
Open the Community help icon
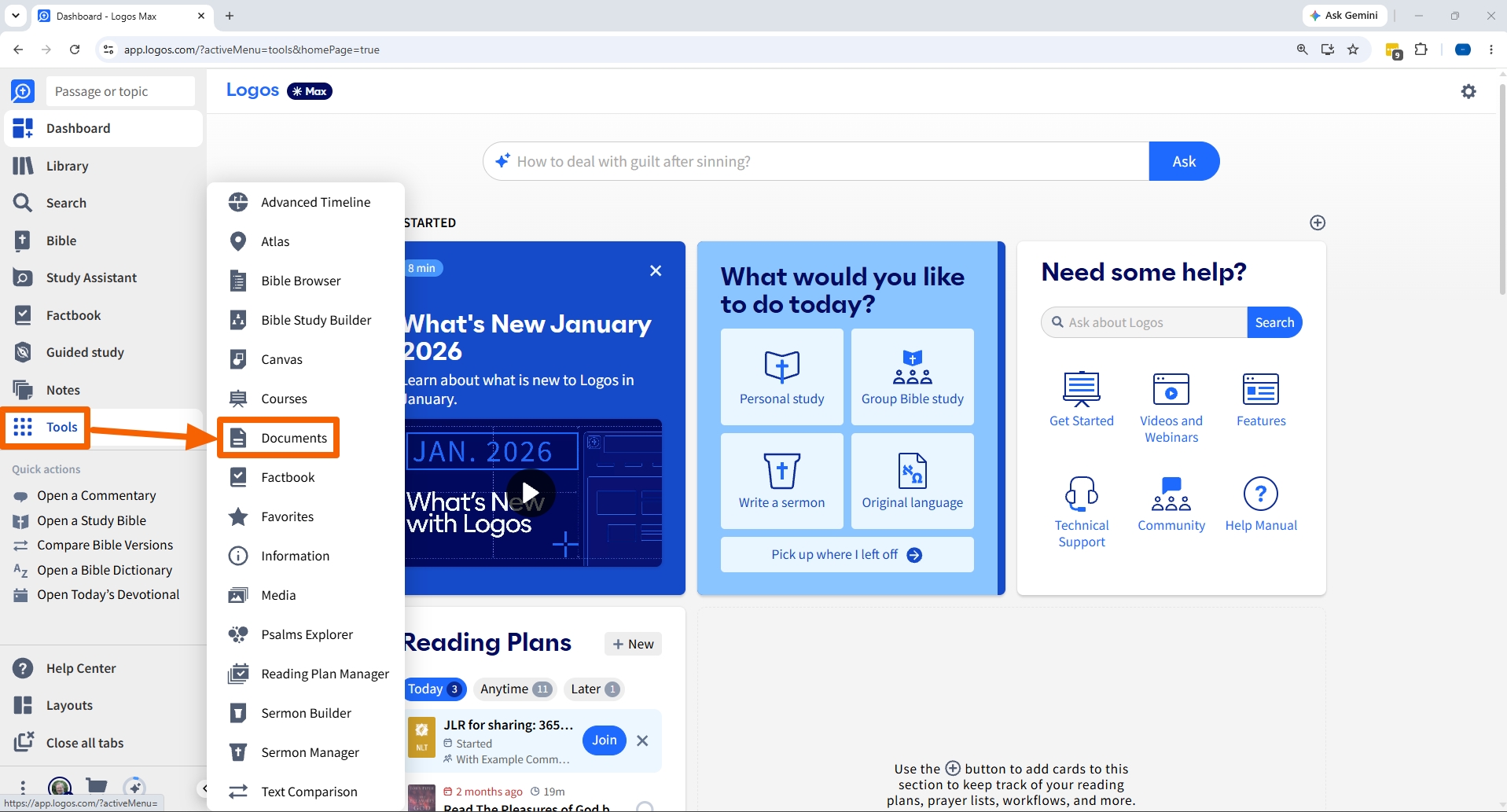[1171, 505]
